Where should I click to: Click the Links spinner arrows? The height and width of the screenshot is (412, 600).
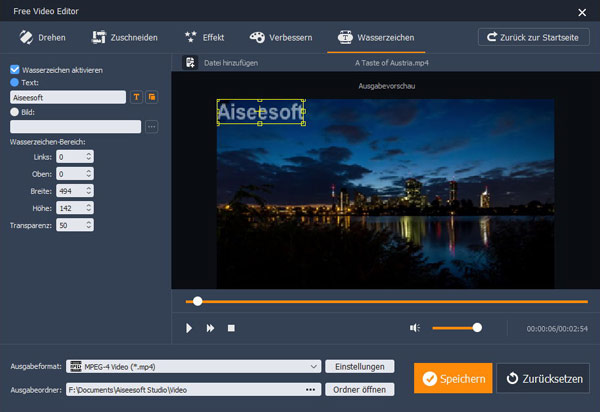click(89, 156)
